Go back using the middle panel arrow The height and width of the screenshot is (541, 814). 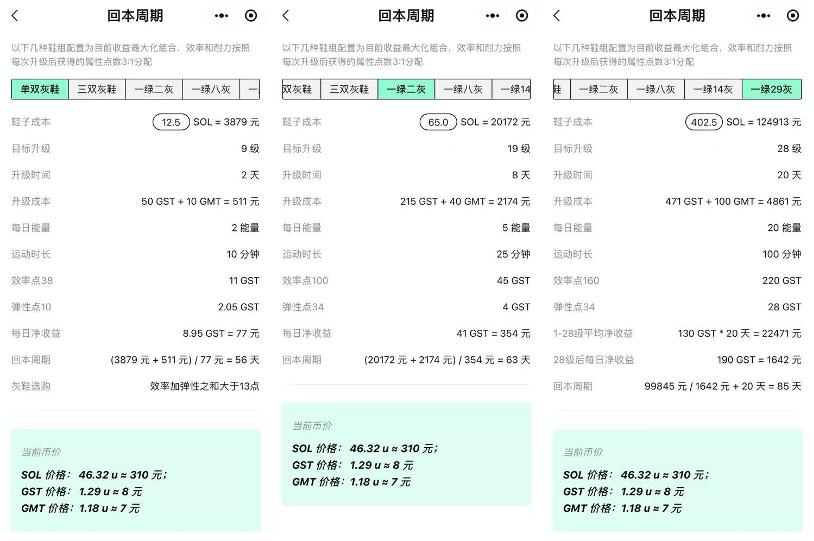pyautogui.click(x=286, y=16)
